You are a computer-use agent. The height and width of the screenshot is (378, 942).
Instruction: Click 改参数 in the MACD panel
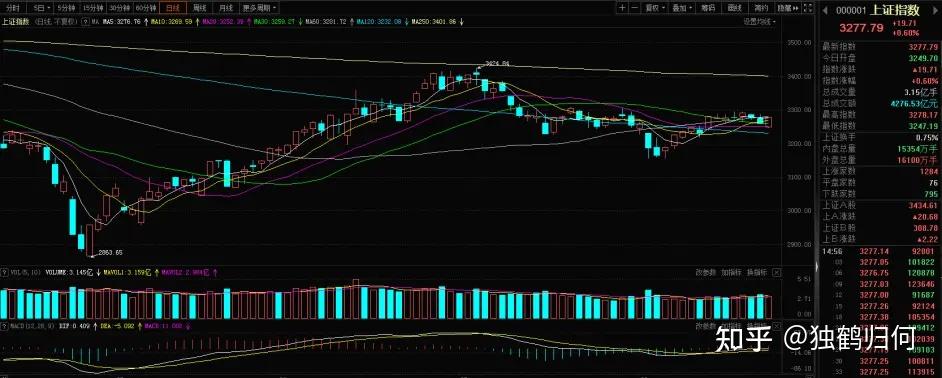coord(705,326)
